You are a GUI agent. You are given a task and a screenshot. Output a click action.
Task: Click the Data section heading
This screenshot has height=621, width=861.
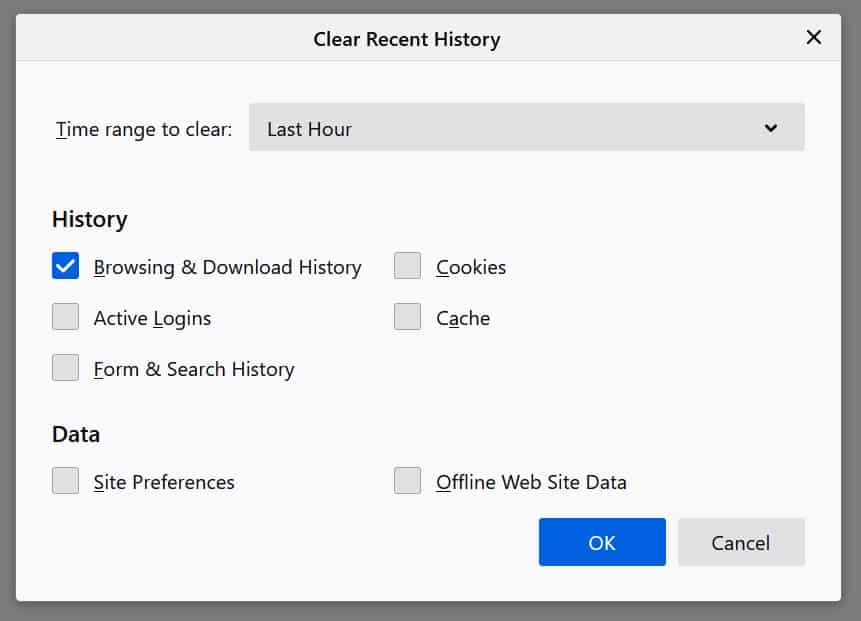[x=76, y=434]
